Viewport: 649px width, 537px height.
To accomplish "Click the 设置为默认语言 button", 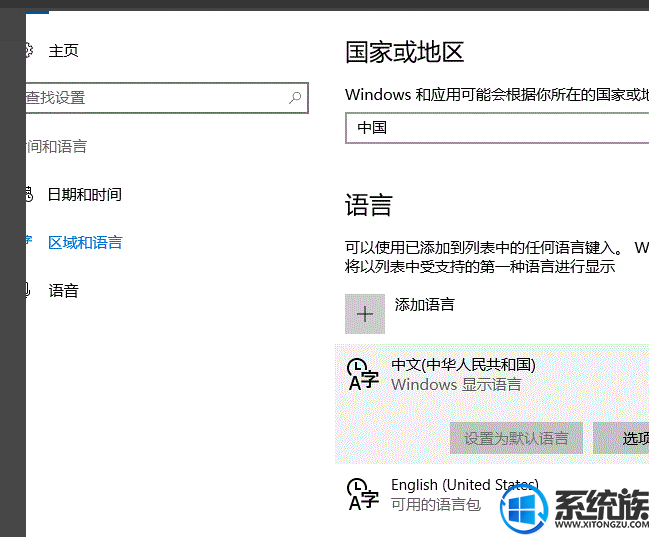I will (x=516, y=438).
